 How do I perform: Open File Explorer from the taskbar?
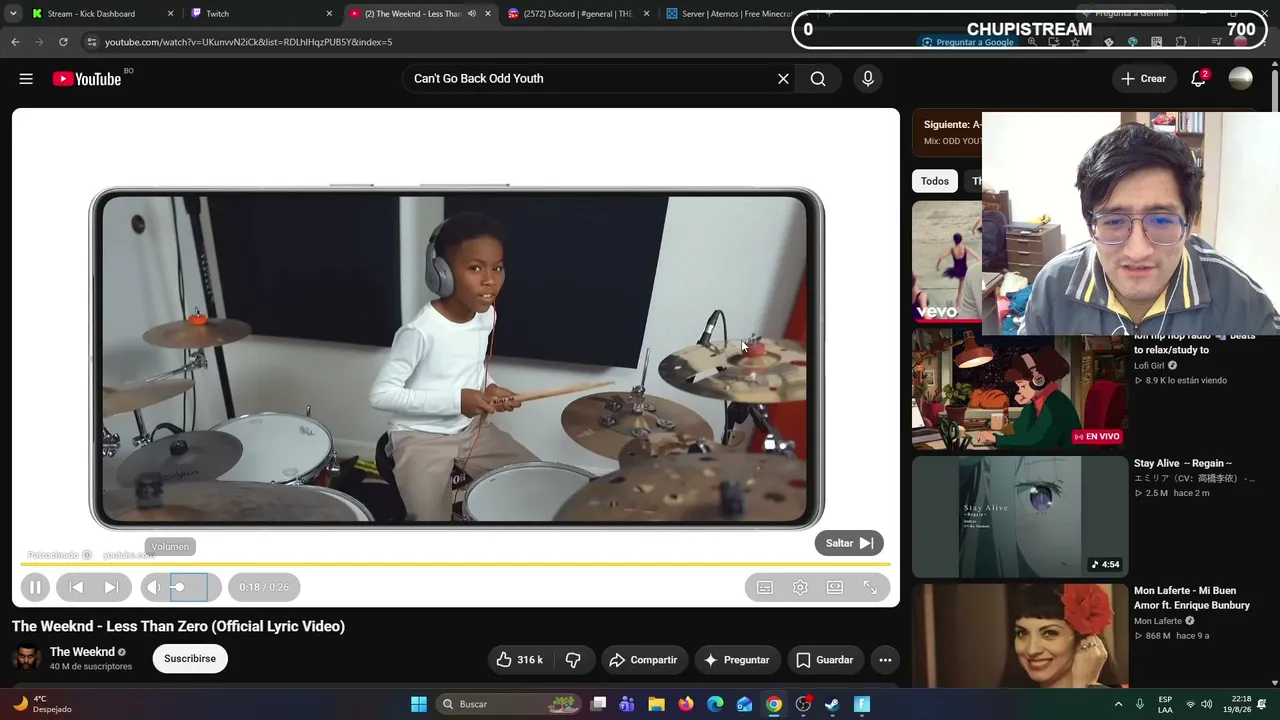[656, 704]
